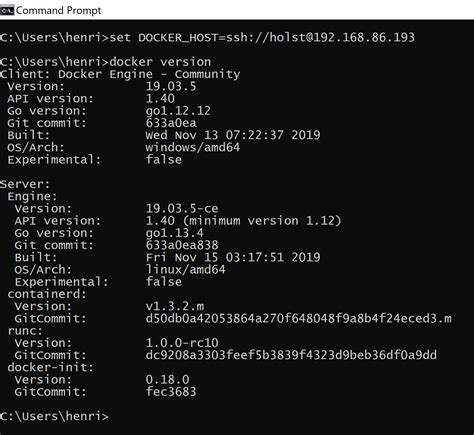Click the docker-init GitCommit fec3683 value
Image resolution: width=474 pixels, height=435 pixels.
[x=171, y=392]
